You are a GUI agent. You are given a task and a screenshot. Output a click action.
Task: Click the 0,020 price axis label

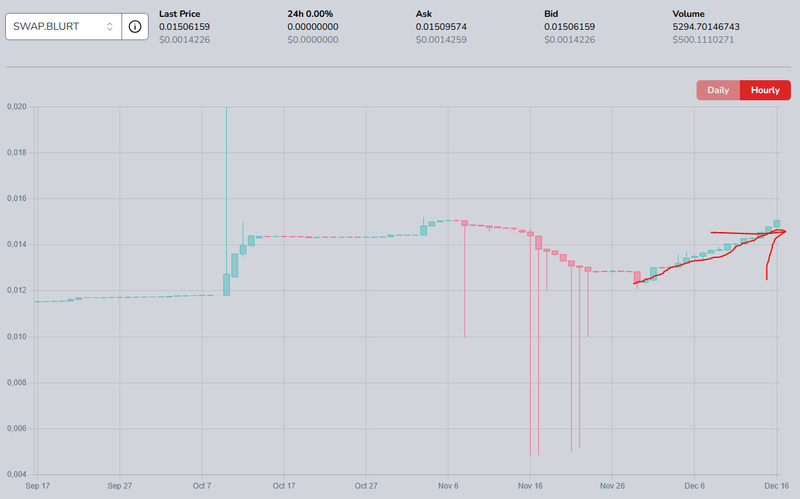pos(16,107)
